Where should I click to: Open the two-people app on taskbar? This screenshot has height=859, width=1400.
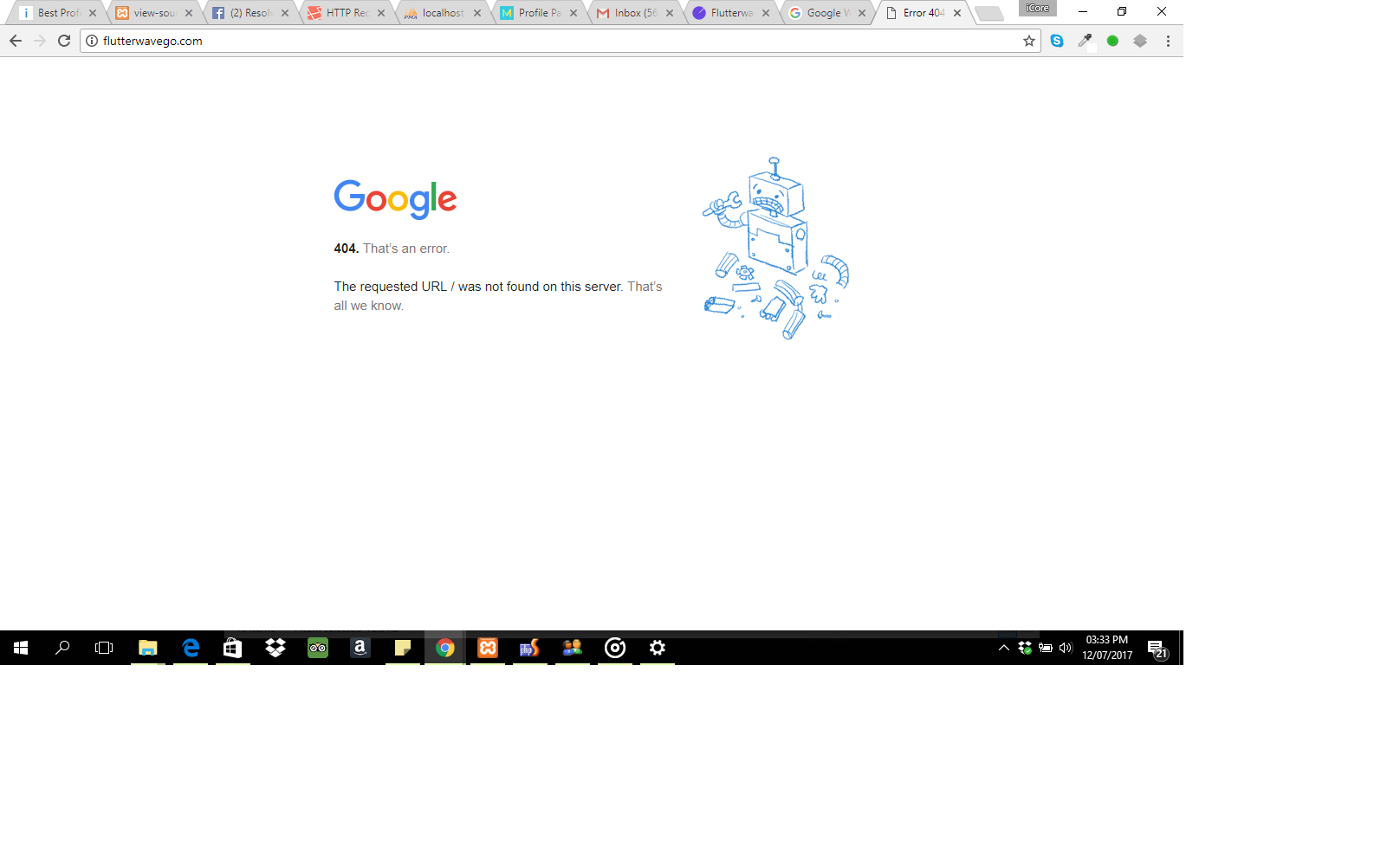click(x=573, y=648)
